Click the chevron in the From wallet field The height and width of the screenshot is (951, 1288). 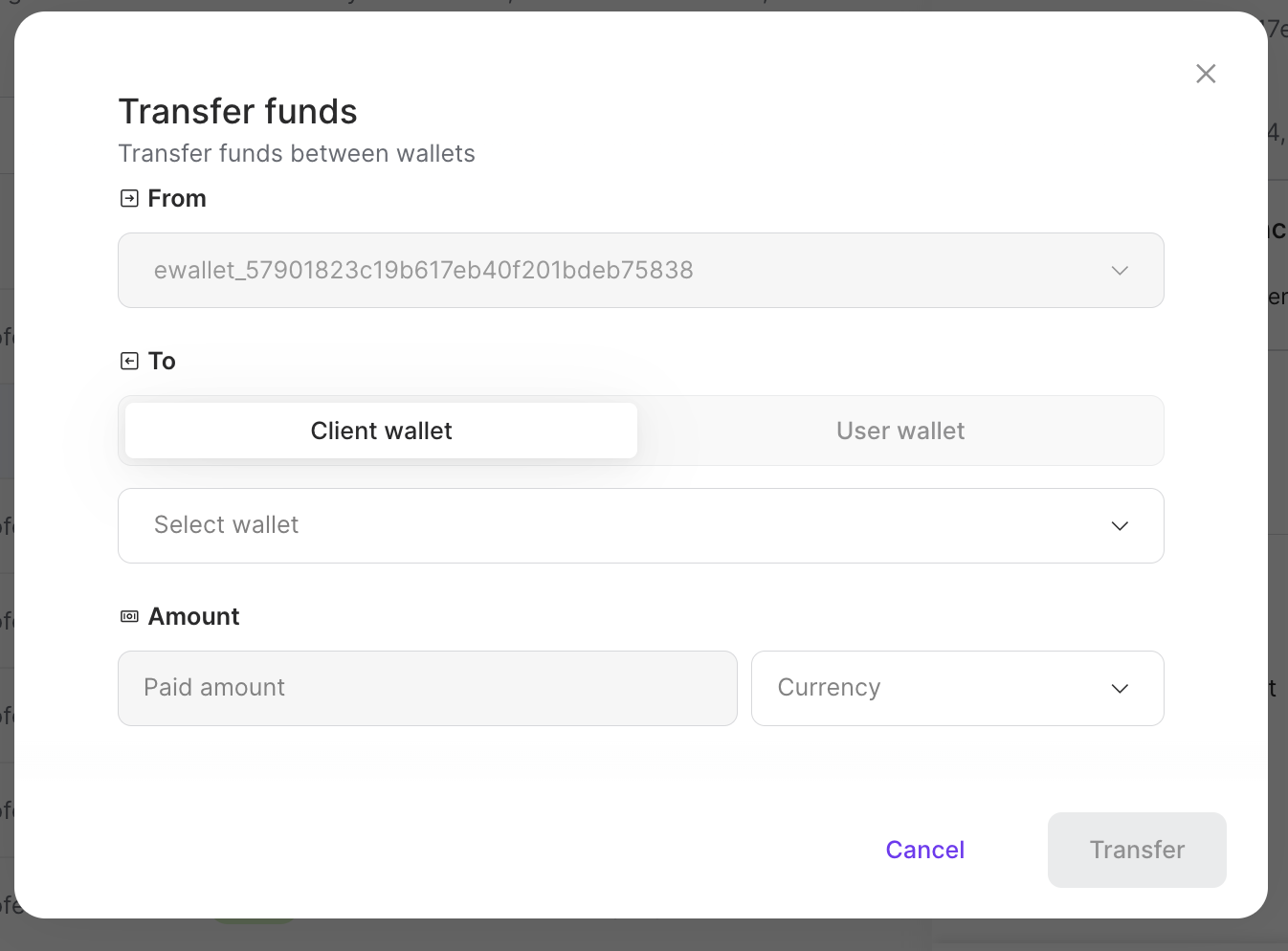[x=1120, y=271]
